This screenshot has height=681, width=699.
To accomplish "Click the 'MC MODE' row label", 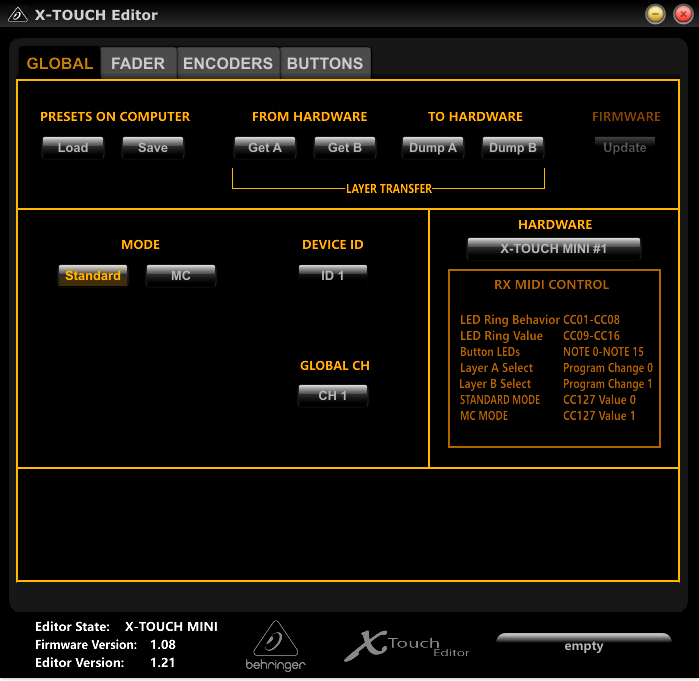I will pos(484,416).
